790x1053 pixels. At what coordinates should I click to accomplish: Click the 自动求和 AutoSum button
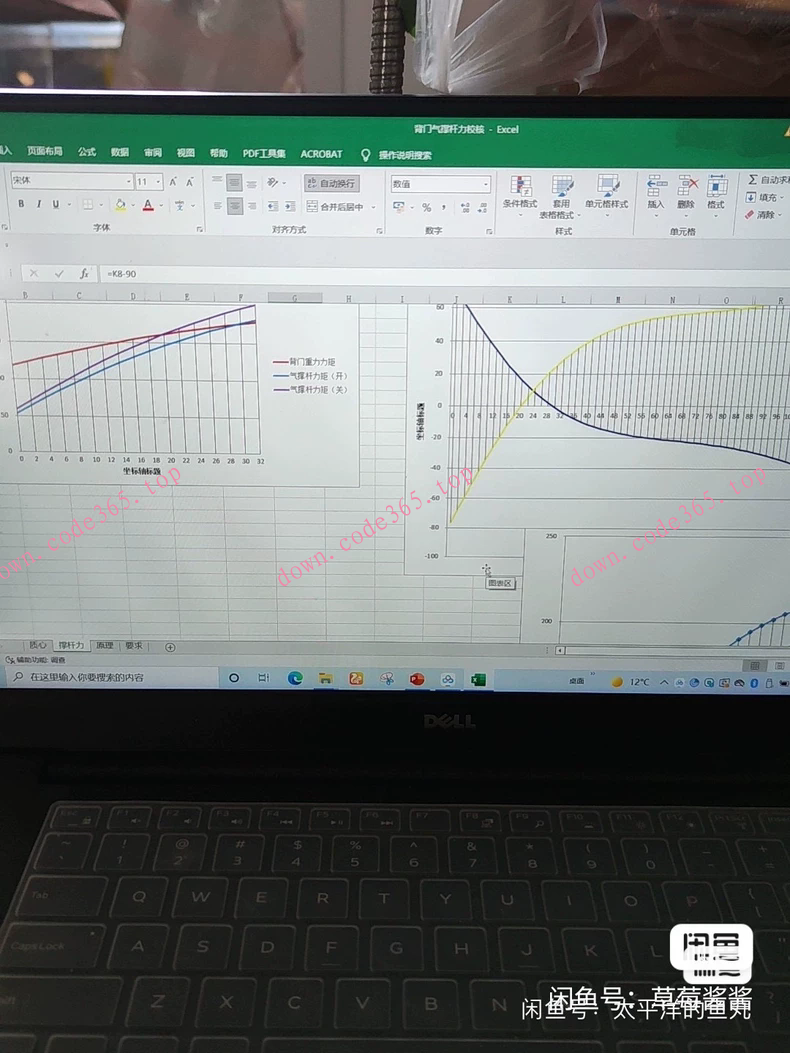point(768,179)
